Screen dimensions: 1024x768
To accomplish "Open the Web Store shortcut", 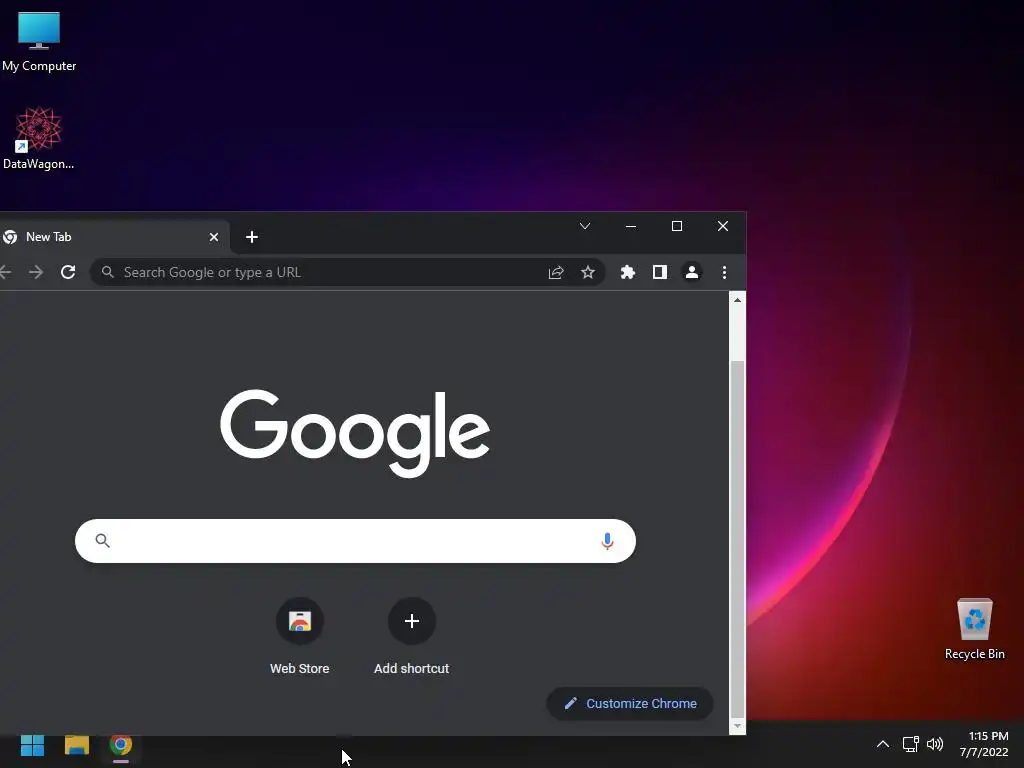I will (300, 636).
